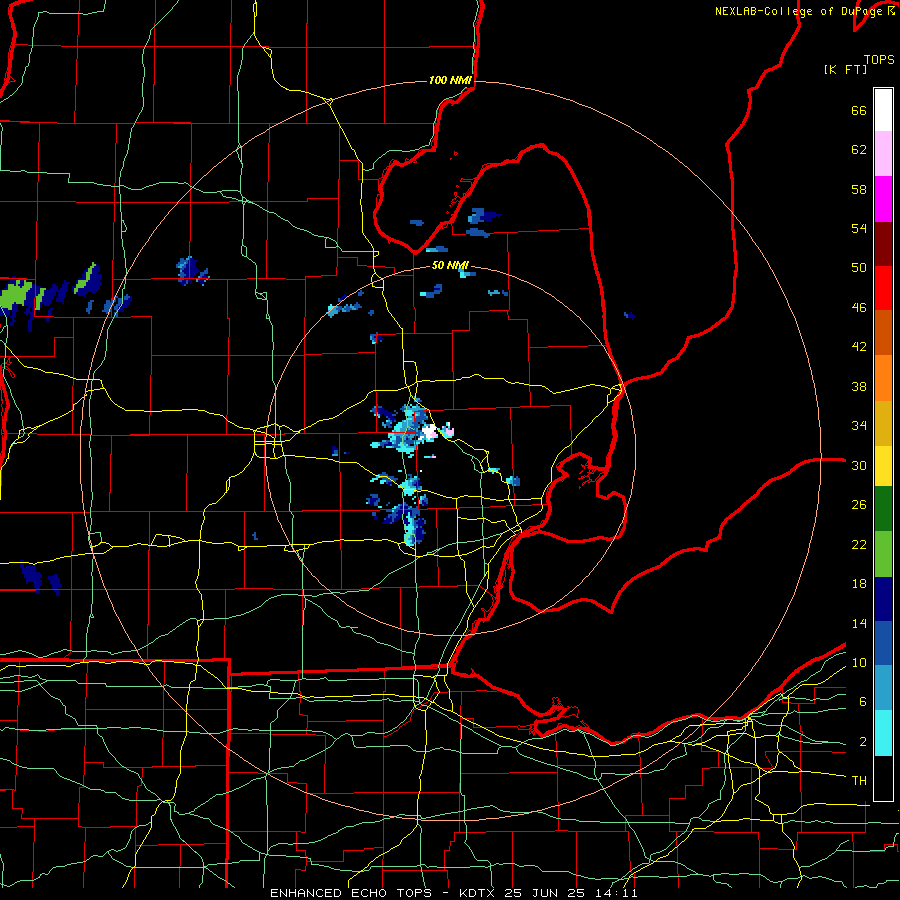This screenshot has height=900, width=900.
Task: Click the dark red 54 kft legend swatch
Action: [x=883, y=244]
